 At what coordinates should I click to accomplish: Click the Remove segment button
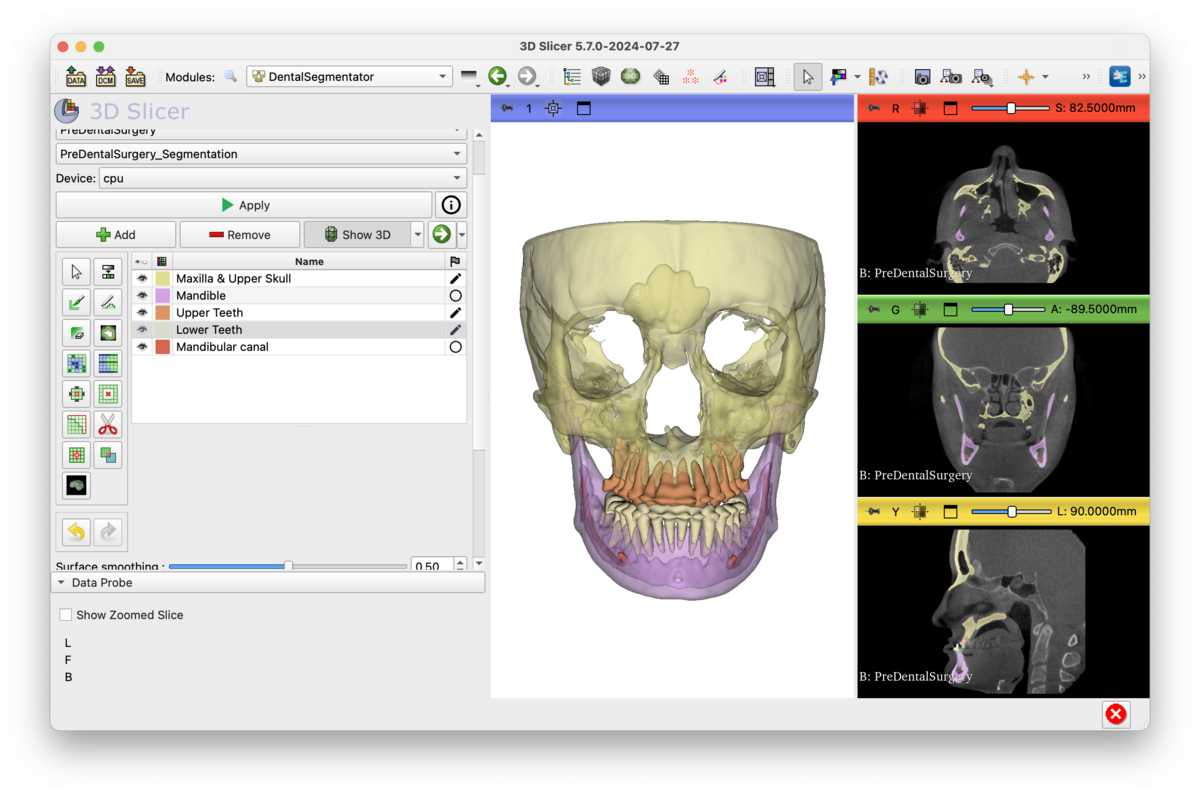pyautogui.click(x=240, y=235)
